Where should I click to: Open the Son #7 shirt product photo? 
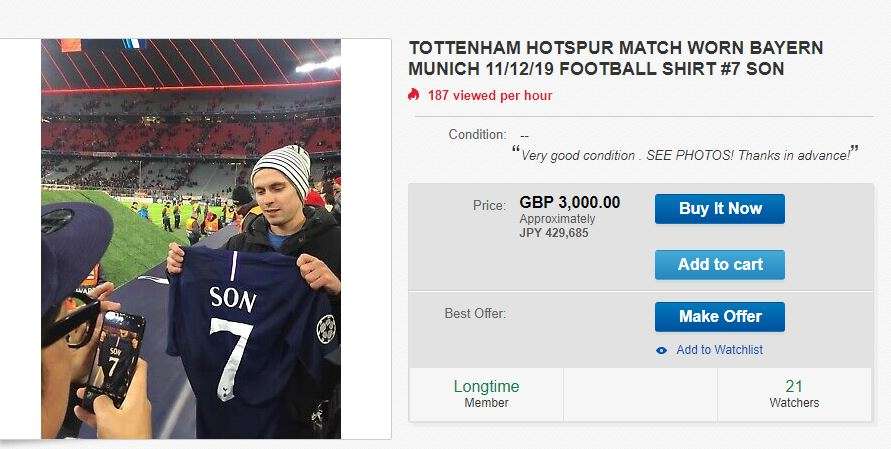click(190, 238)
